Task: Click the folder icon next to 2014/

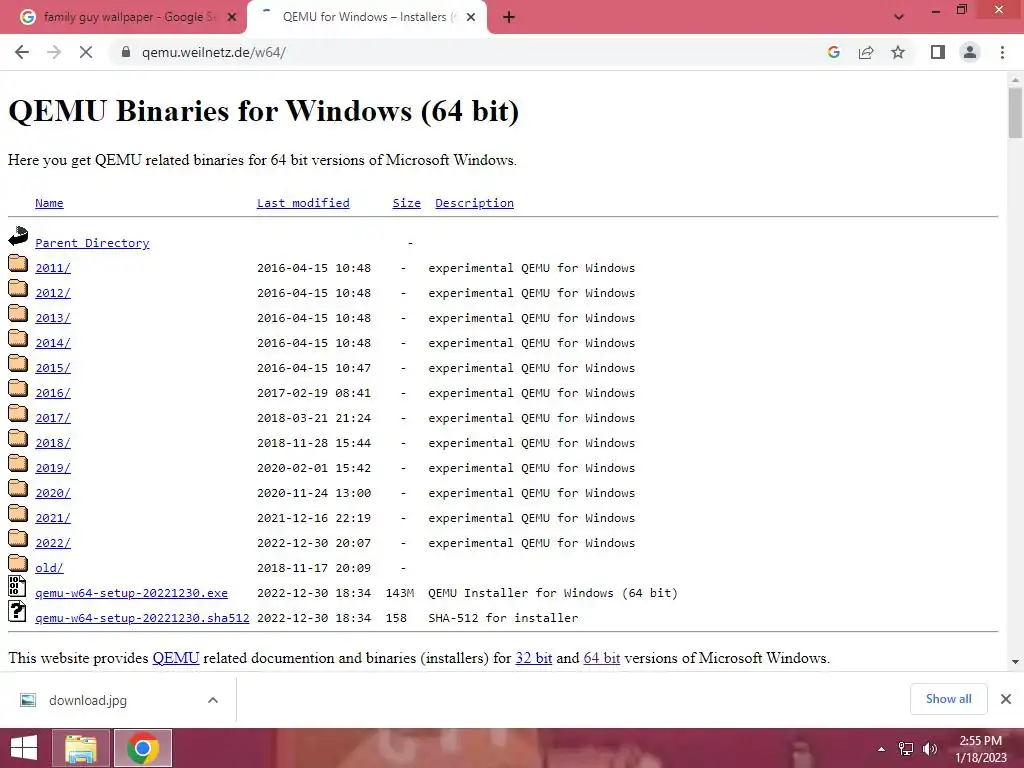Action: point(18,338)
